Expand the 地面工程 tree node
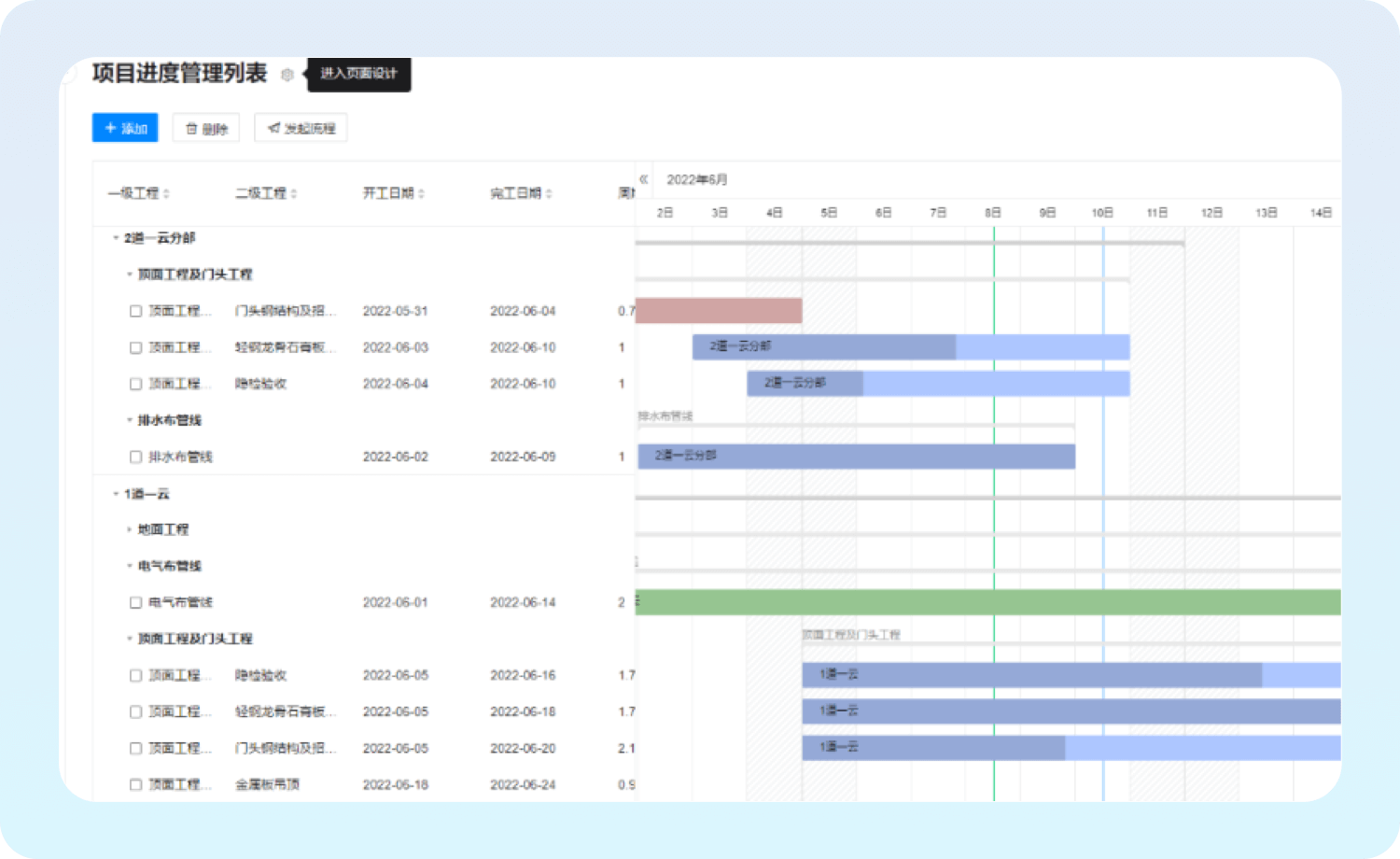The width and height of the screenshot is (1400, 859). (129, 529)
